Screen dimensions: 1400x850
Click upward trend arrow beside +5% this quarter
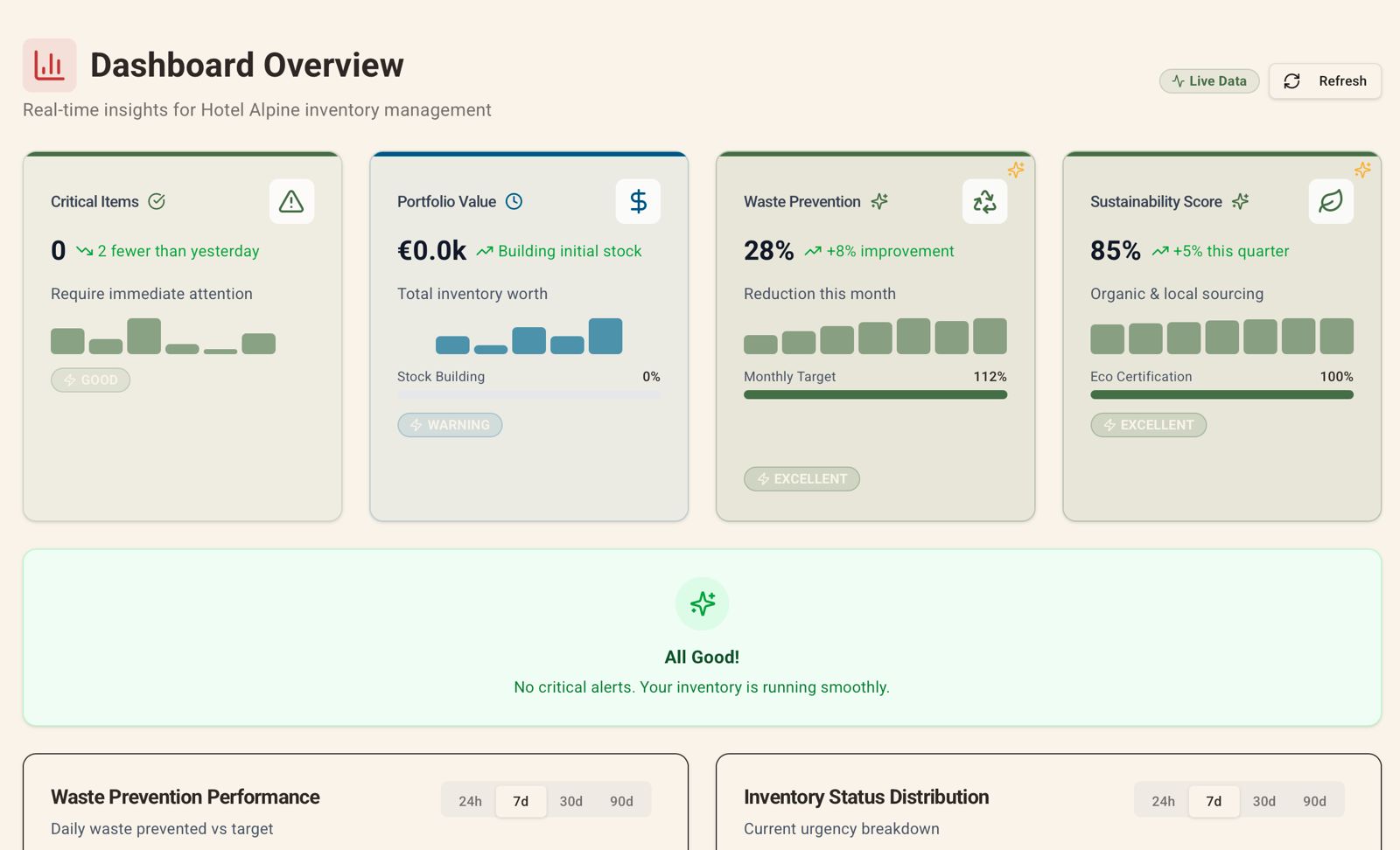[x=1160, y=251]
